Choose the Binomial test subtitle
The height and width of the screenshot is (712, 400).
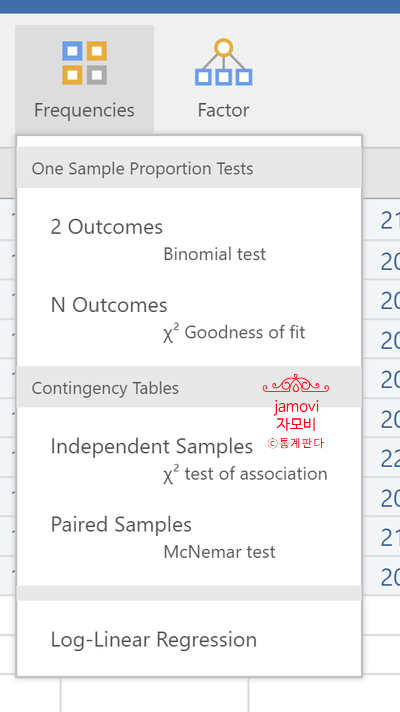tap(215, 254)
